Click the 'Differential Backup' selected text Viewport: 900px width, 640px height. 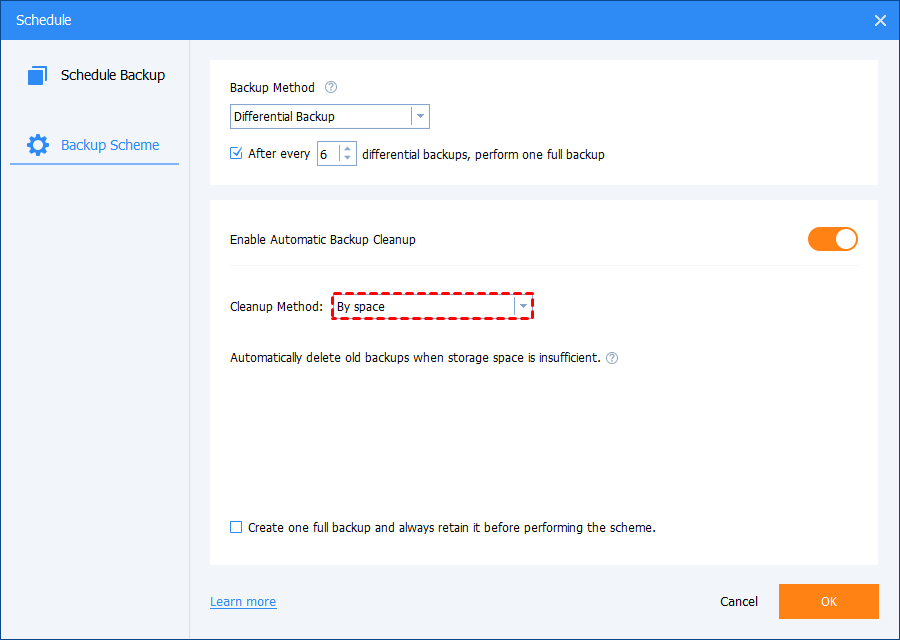coord(285,117)
